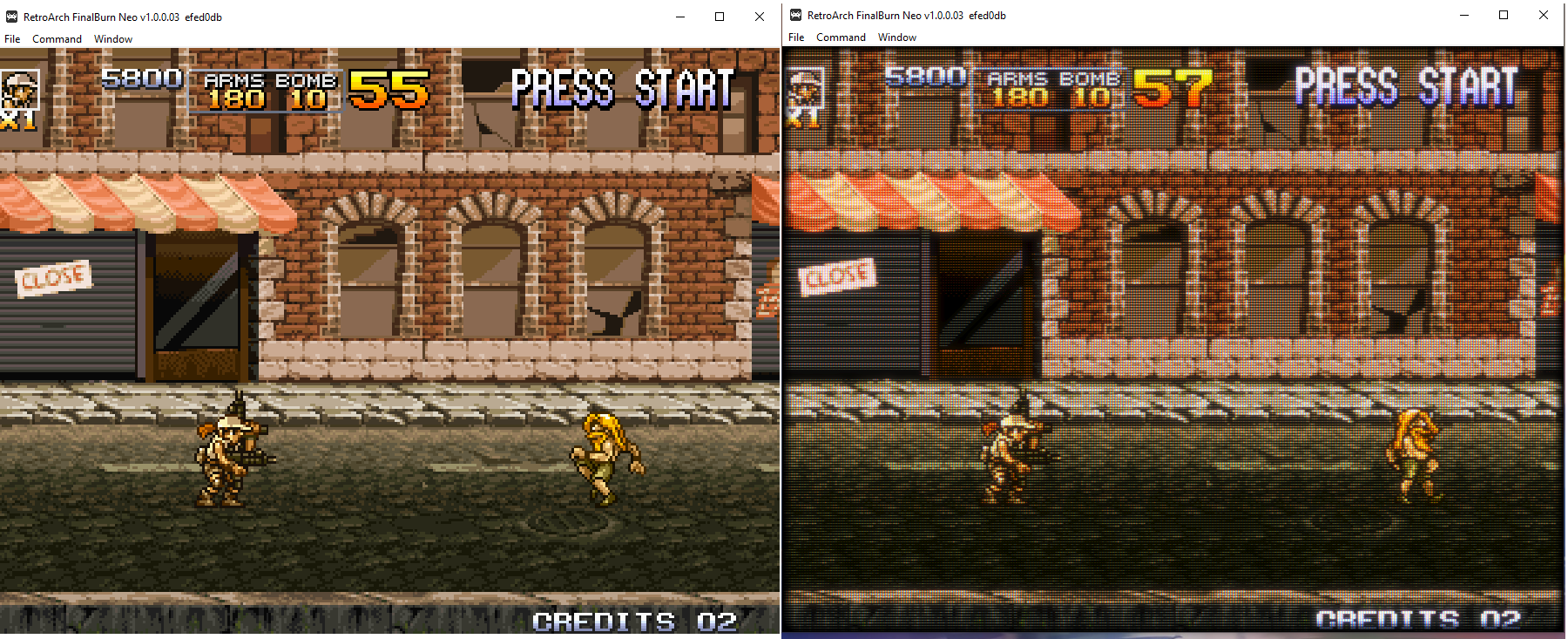
Task: Open Window menu in right RetroArch window
Action: (x=897, y=37)
